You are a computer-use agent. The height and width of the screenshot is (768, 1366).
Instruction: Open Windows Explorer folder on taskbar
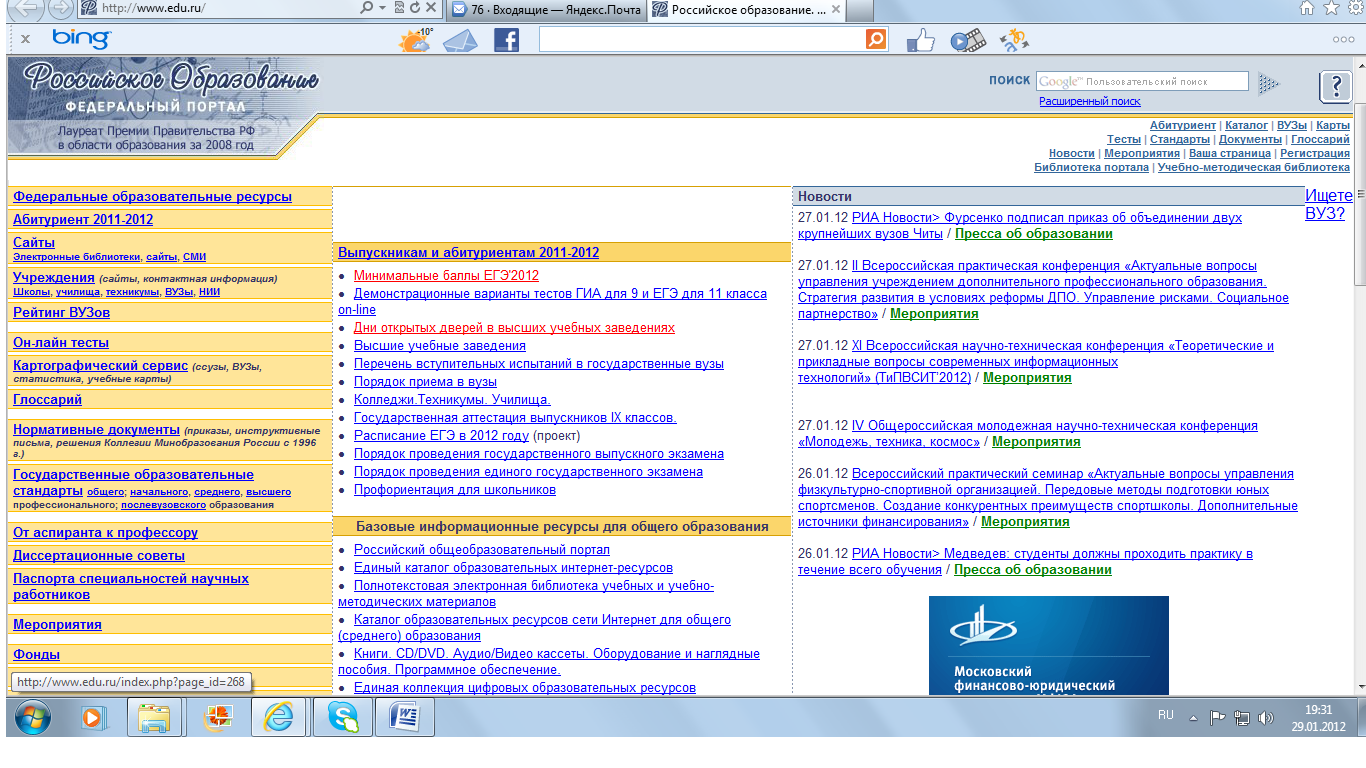pos(155,717)
